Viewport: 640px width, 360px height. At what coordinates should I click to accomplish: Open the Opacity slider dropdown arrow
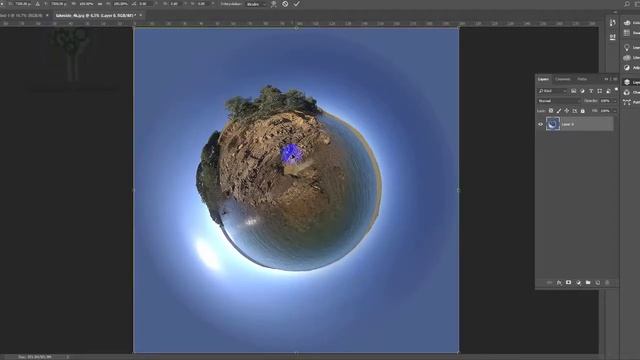(615, 101)
